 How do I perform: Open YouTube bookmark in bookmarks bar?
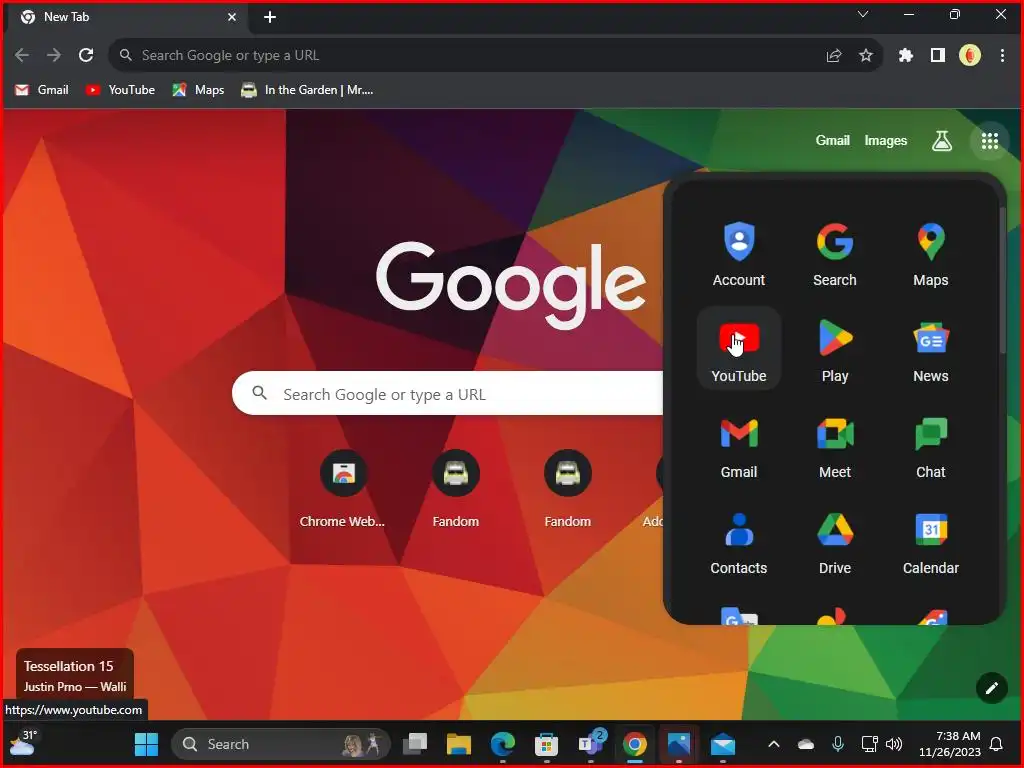tap(120, 90)
